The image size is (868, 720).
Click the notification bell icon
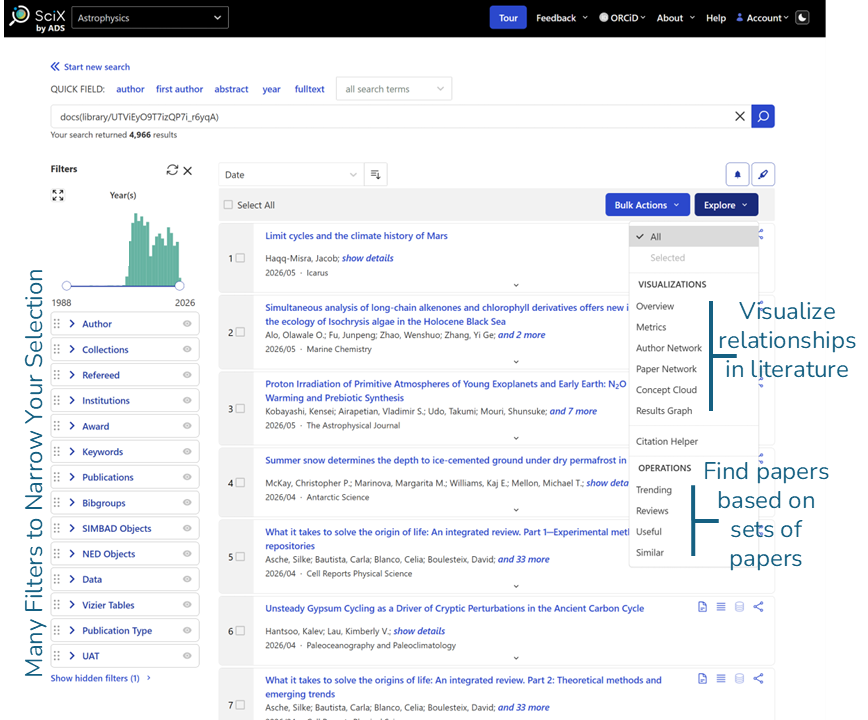[737, 174]
